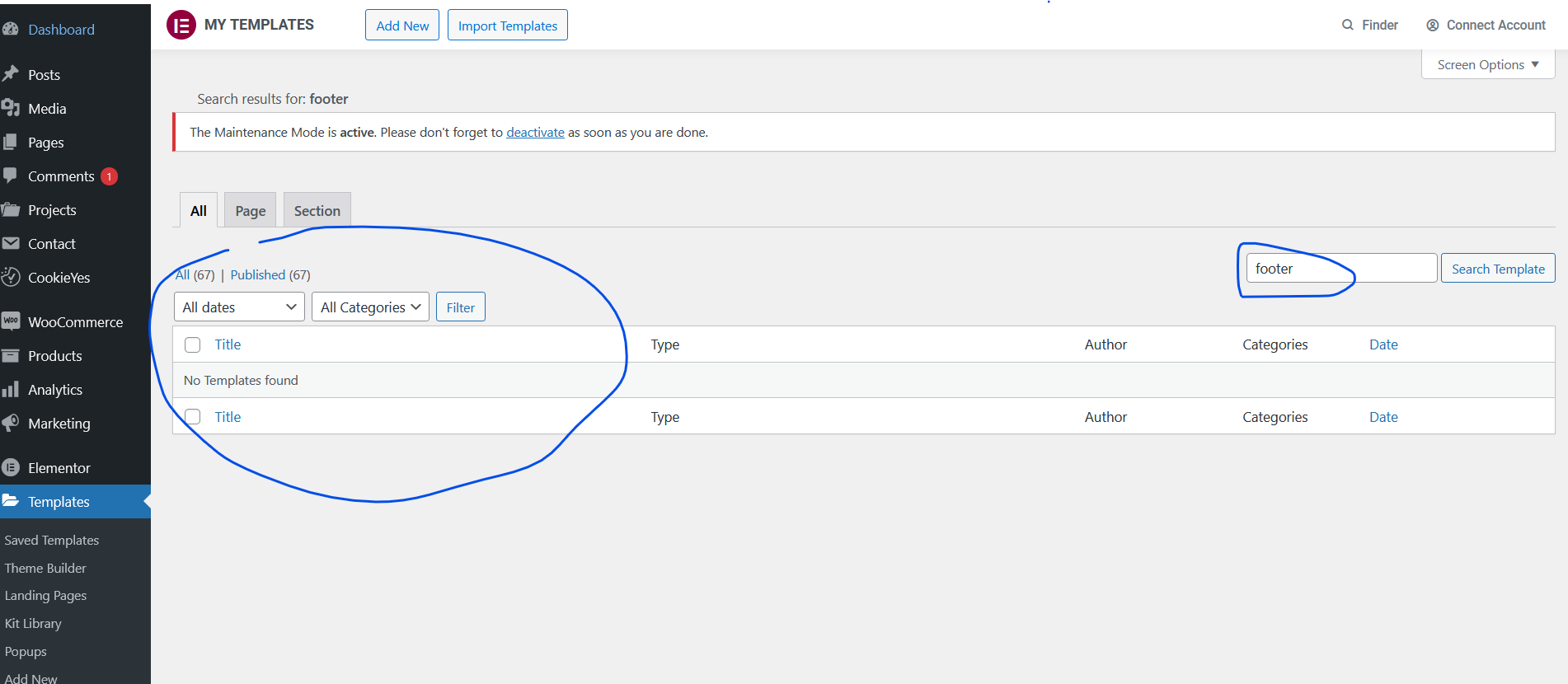Click the Finder text link
Viewport: 1568px width, 684px height.
(x=1380, y=25)
